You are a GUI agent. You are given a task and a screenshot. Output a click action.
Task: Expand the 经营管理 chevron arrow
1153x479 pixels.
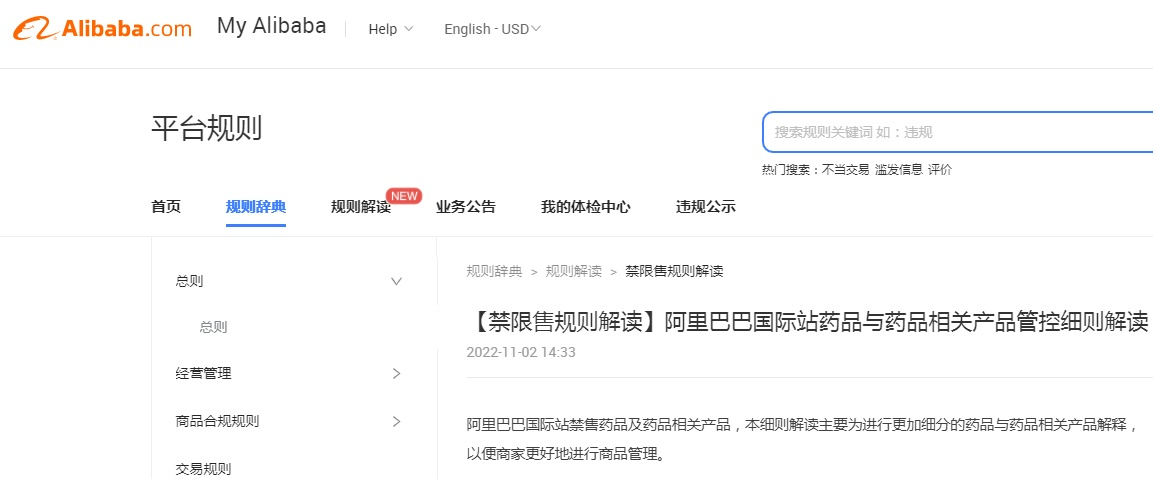[397, 374]
